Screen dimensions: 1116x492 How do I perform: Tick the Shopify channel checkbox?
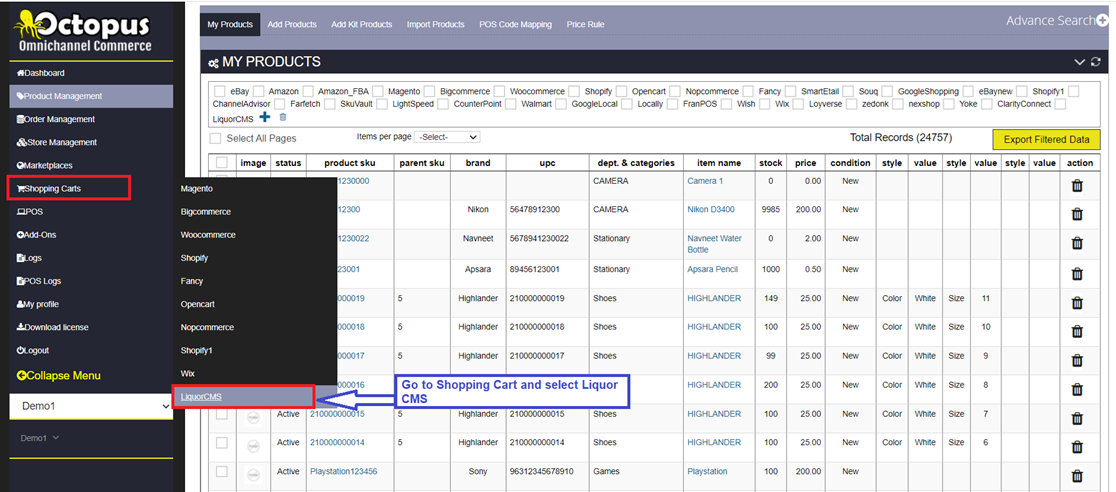pyautogui.click(x=574, y=91)
